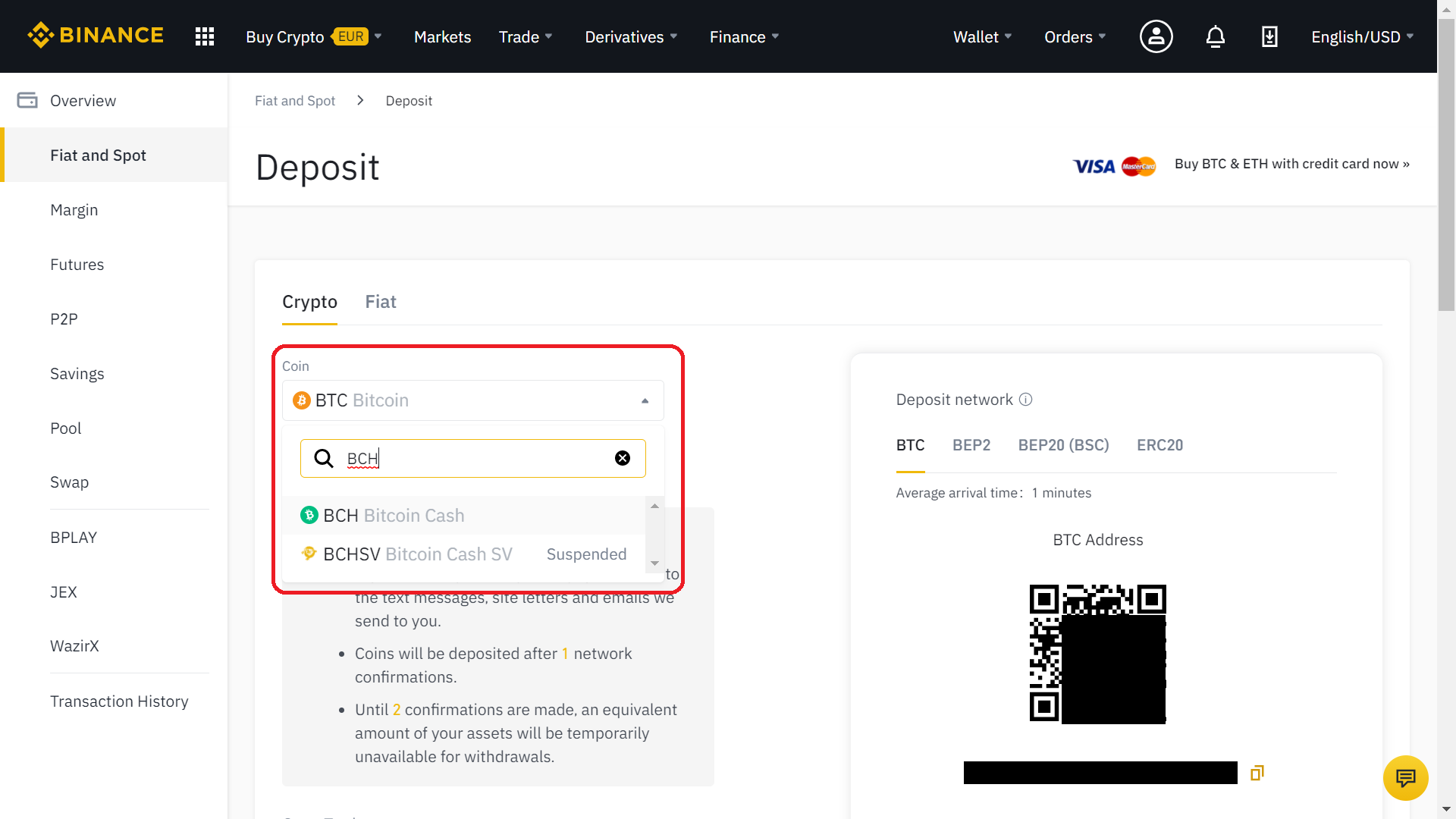Switch to the Fiat tab

(x=381, y=302)
